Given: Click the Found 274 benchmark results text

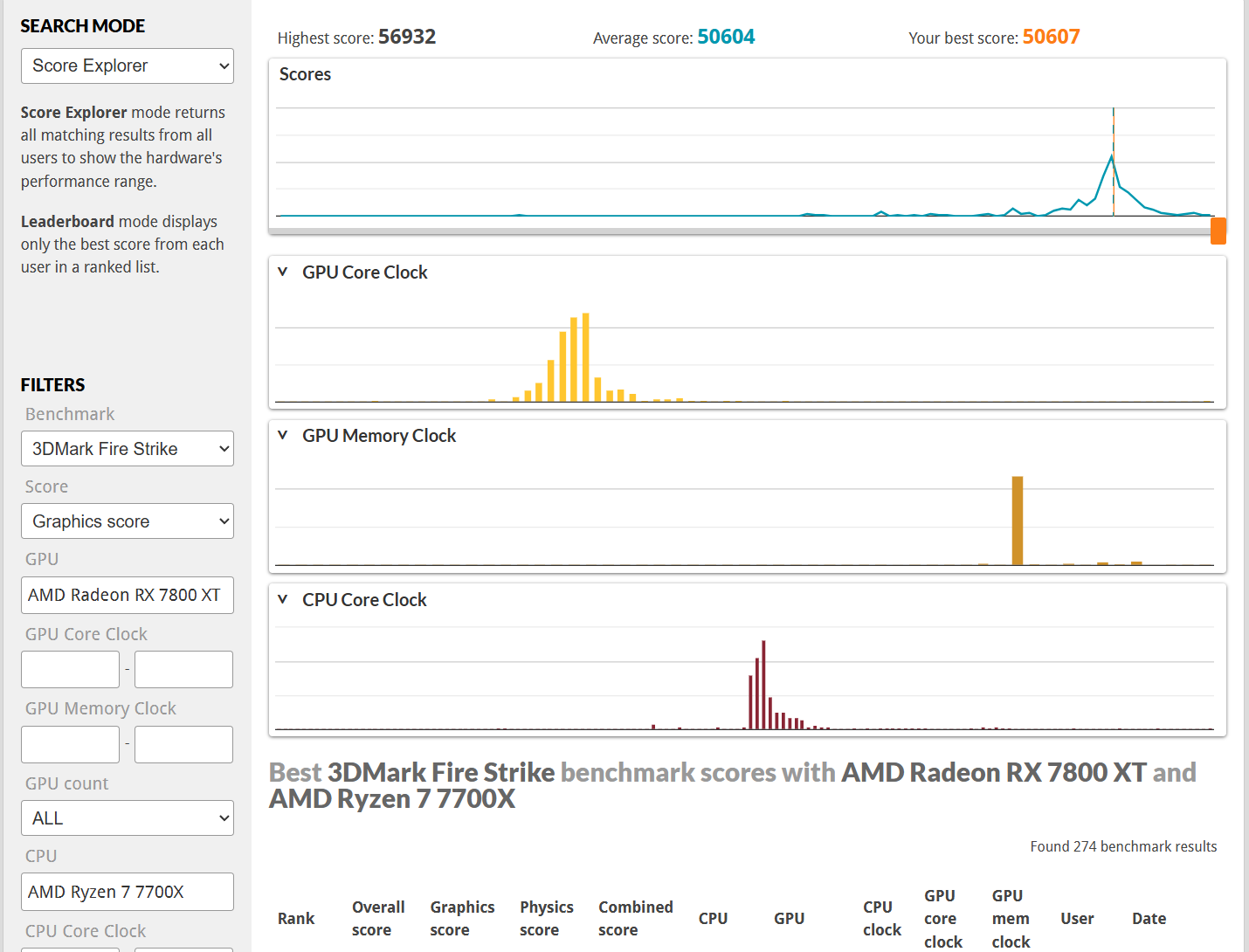Looking at the screenshot, I should pos(1123,846).
